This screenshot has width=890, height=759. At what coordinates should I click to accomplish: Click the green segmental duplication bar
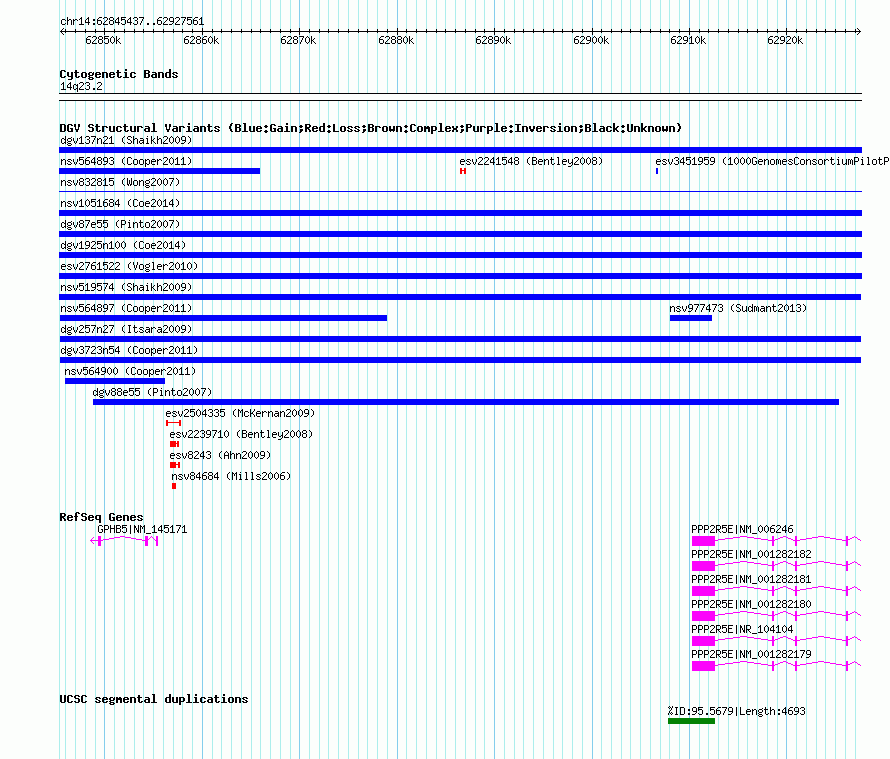click(691, 721)
